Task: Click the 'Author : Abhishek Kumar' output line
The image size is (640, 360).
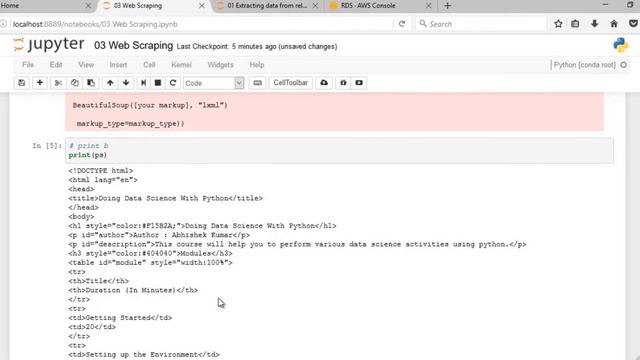Action: coord(159,235)
